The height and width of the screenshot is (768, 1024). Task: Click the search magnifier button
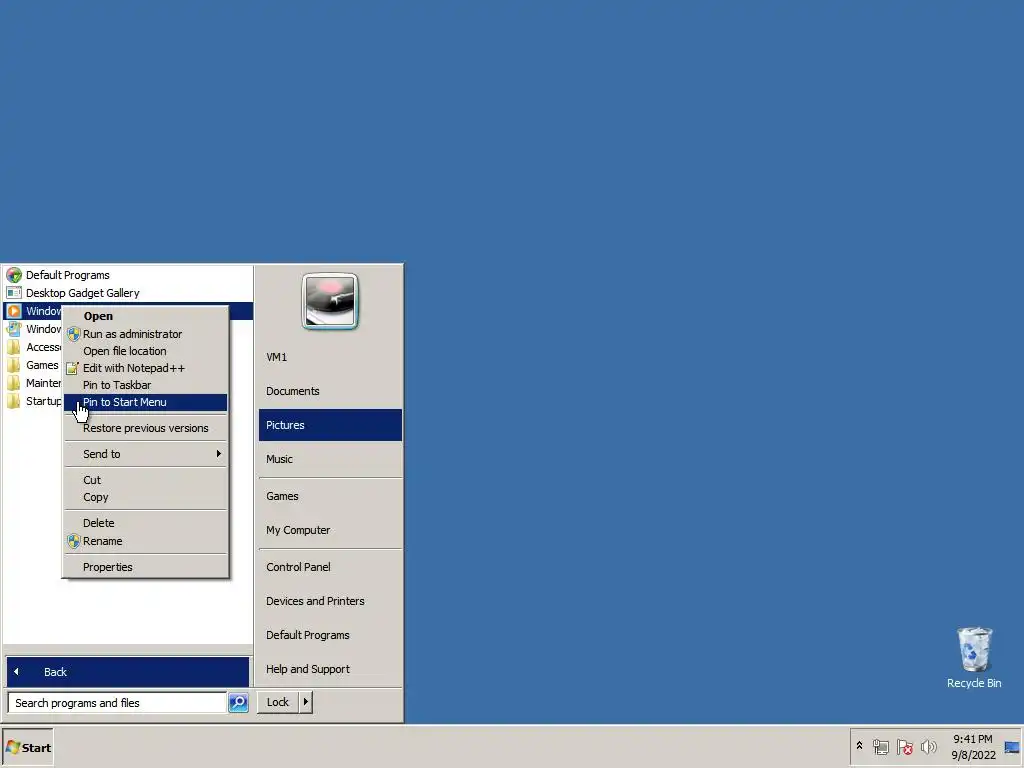click(x=238, y=703)
